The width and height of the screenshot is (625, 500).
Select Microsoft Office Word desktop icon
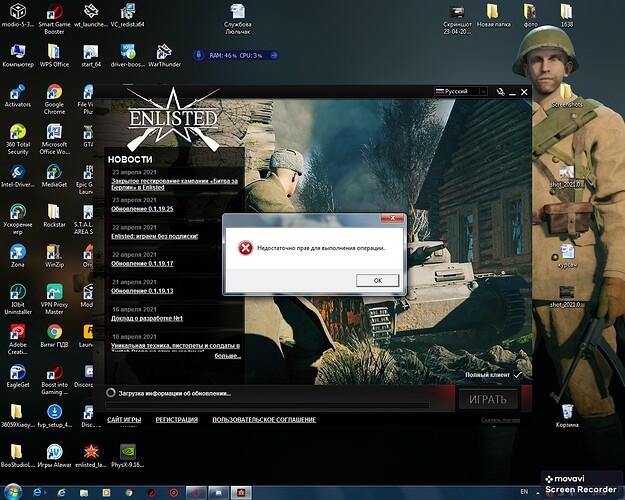click(54, 139)
